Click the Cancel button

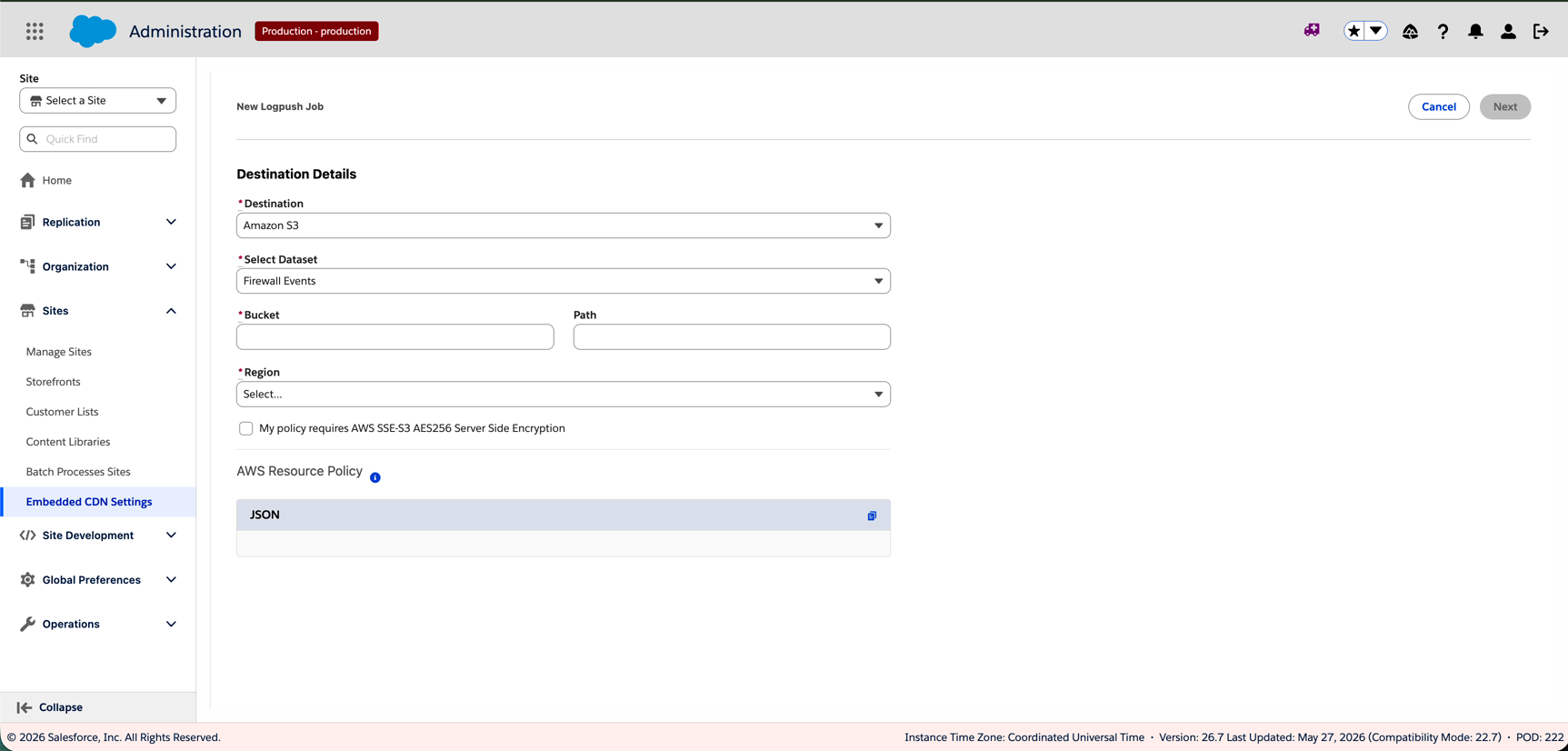[1439, 106]
